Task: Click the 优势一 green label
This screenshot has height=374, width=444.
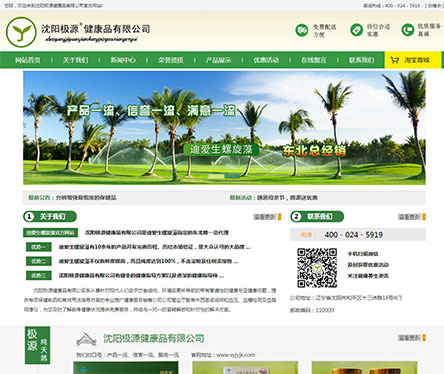Action: tap(39, 247)
